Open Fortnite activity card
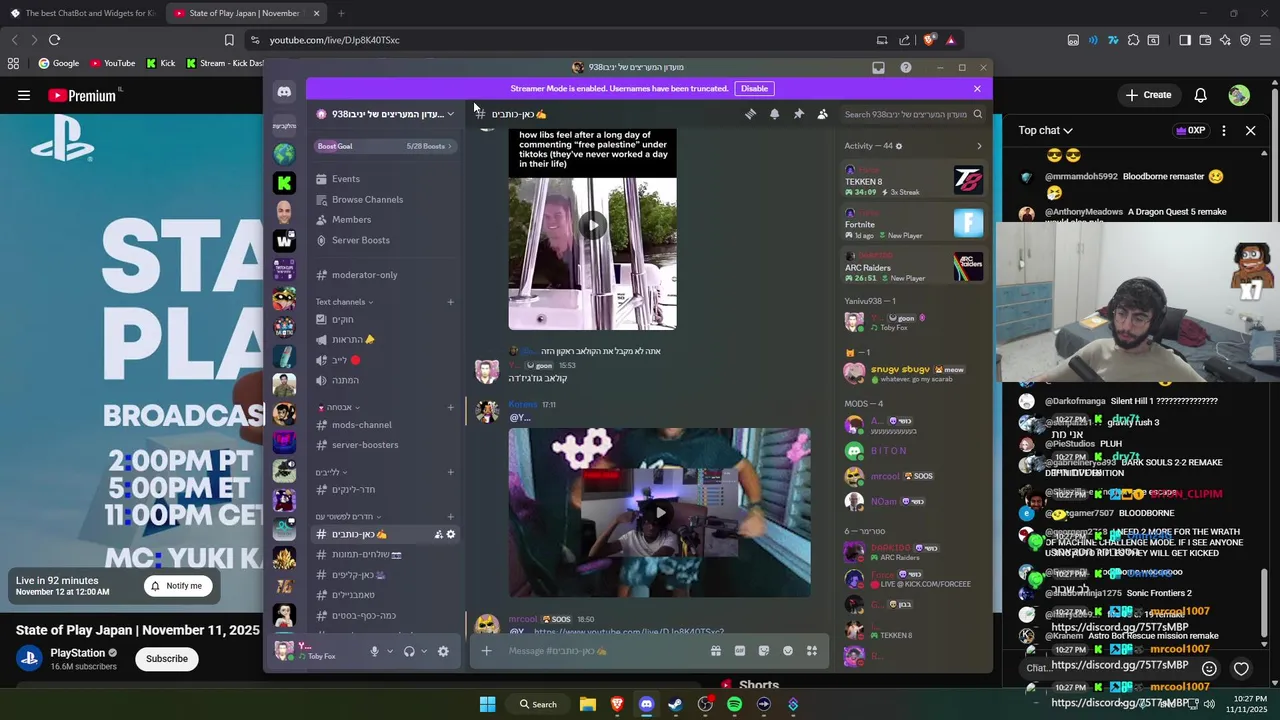This screenshot has height=720, width=1280. (x=914, y=224)
